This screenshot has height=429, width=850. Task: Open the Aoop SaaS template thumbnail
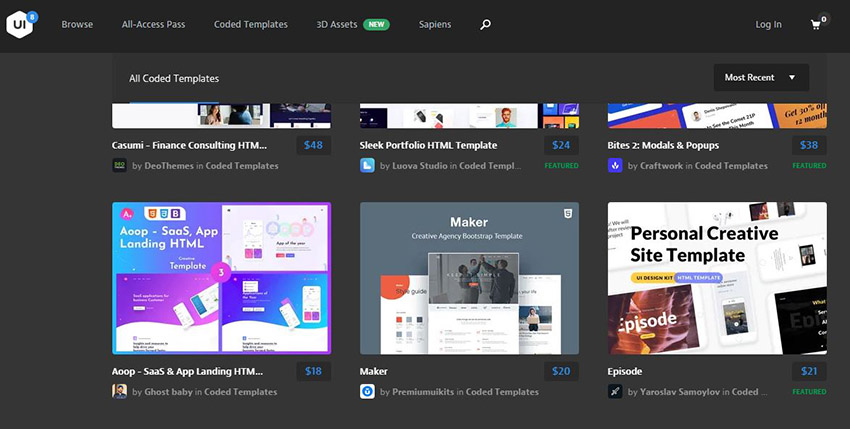click(x=221, y=278)
